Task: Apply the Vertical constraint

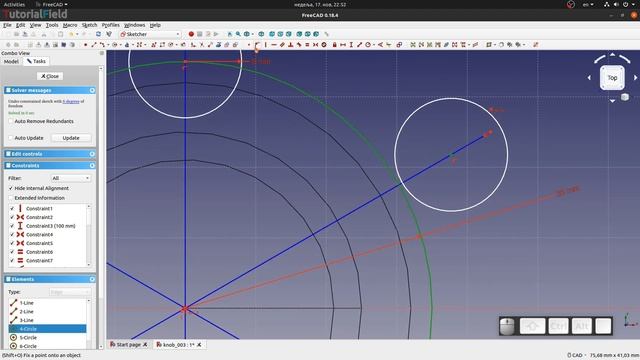Action: pos(265,44)
